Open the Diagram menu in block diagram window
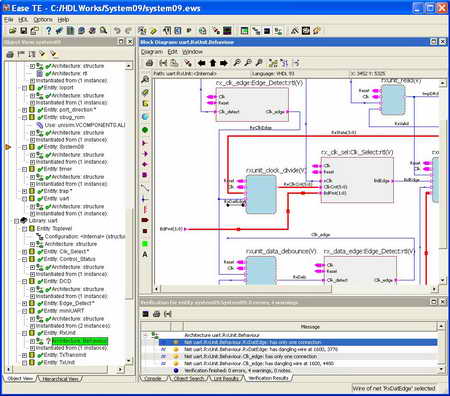The width and height of the screenshot is (450, 396). tap(152, 52)
